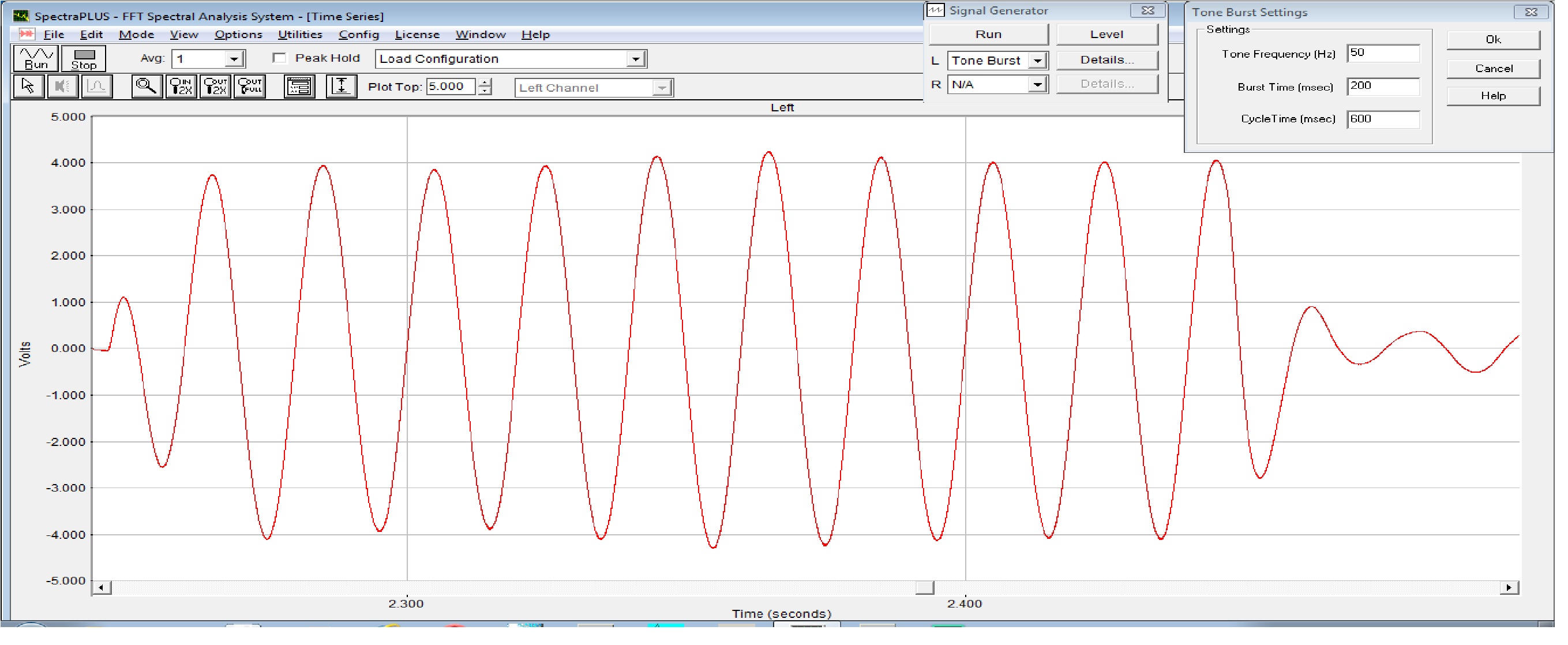
Task: Click the Level button in Signal Generator
Action: click(1106, 35)
